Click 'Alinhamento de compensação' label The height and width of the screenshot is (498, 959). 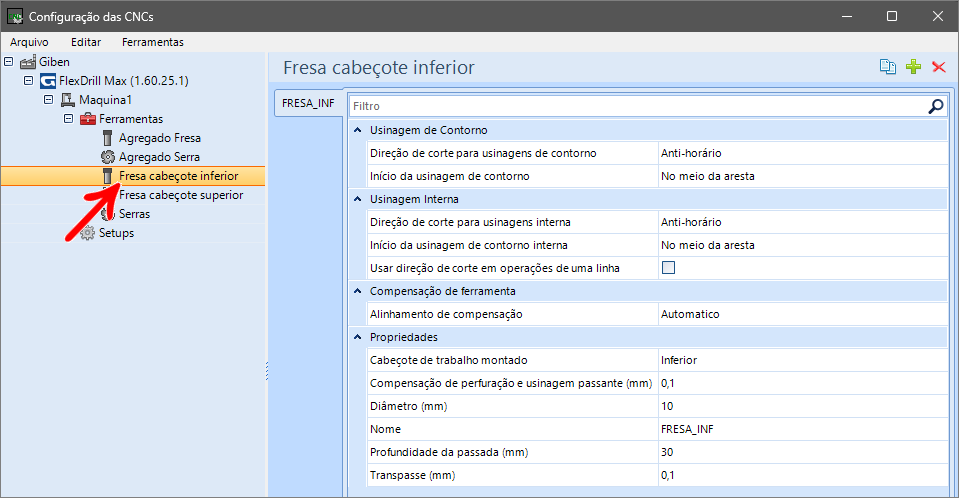coord(446,314)
